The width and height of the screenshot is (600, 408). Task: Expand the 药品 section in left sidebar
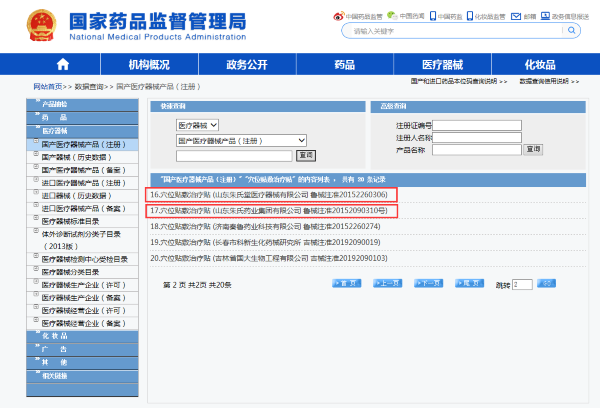click(x=55, y=117)
